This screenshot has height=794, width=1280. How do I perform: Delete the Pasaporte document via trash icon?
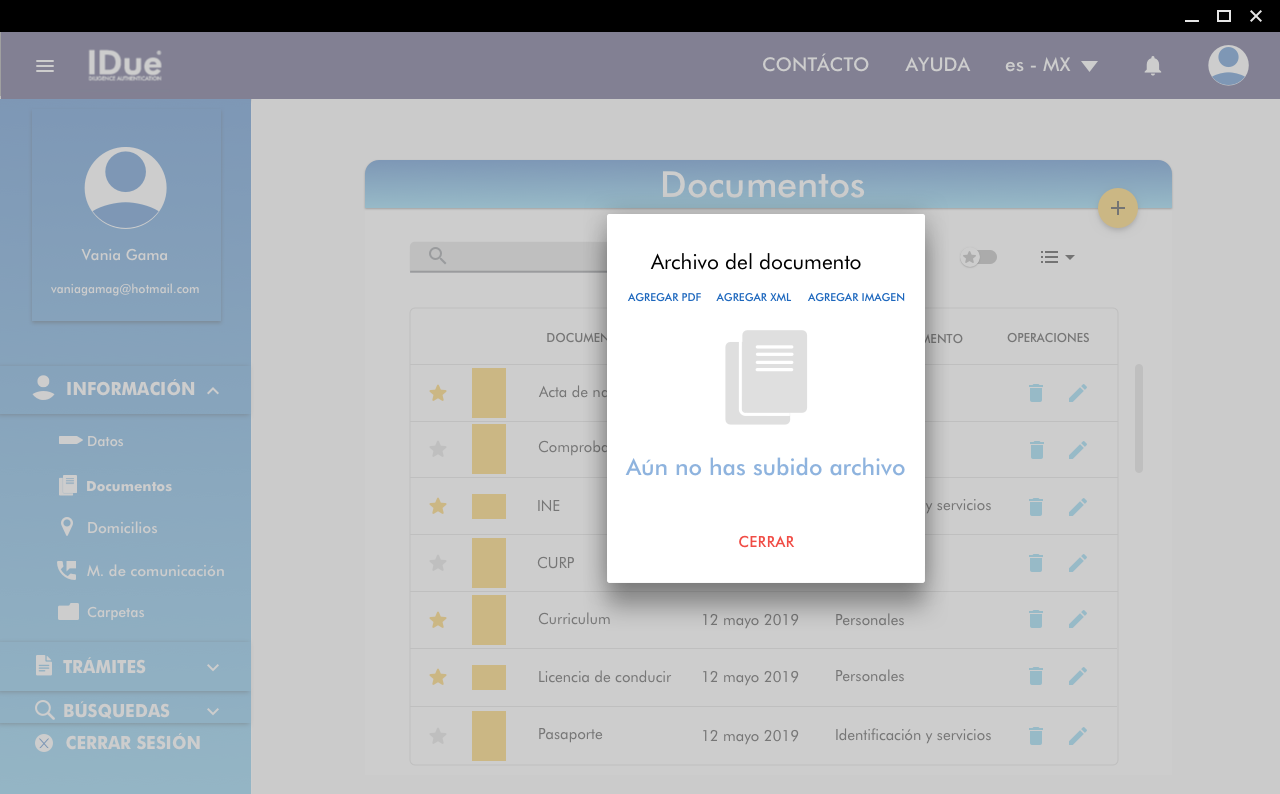click(1036, 736)
